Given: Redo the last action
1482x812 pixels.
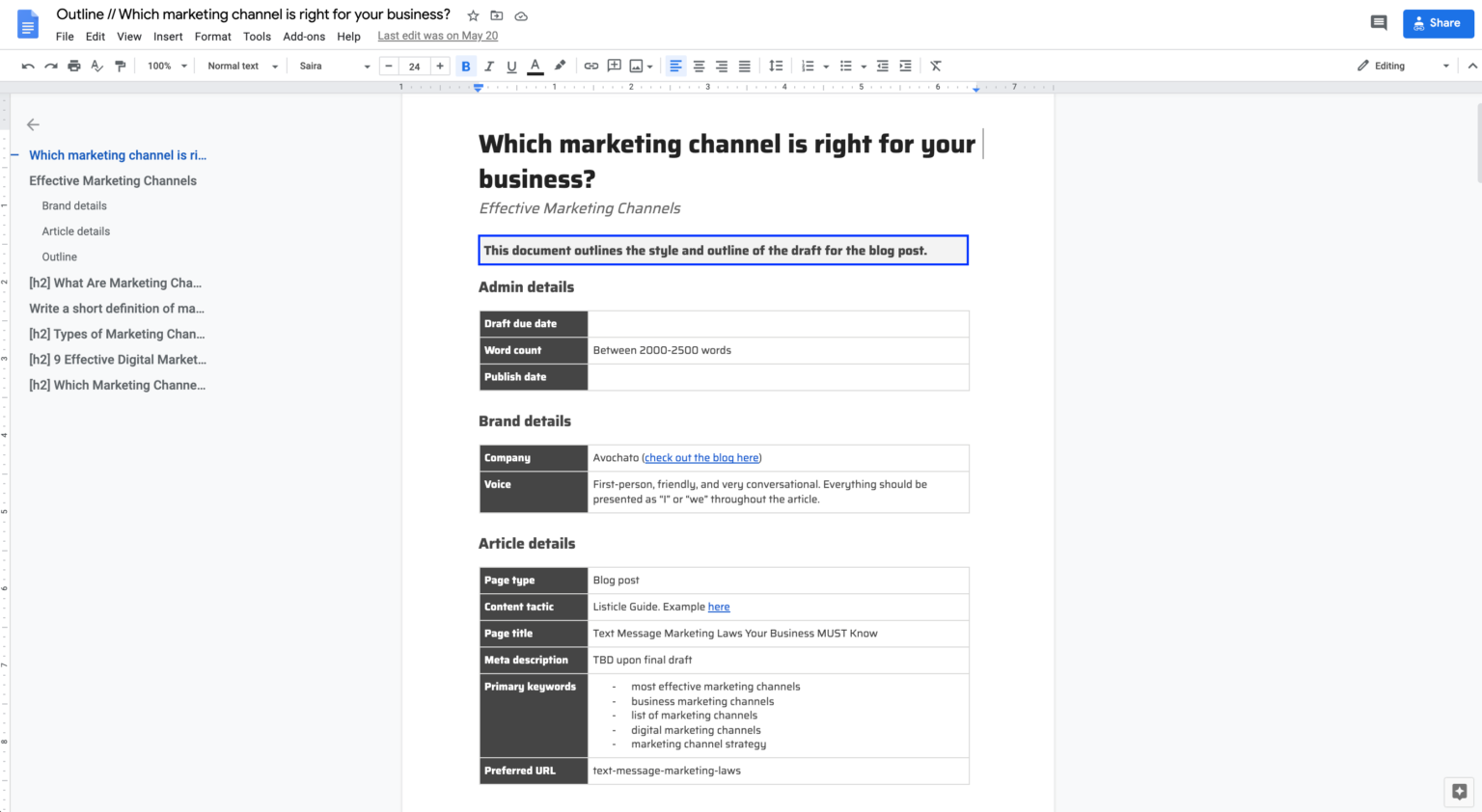Looking at the screenshot, I should coord(51,66).
